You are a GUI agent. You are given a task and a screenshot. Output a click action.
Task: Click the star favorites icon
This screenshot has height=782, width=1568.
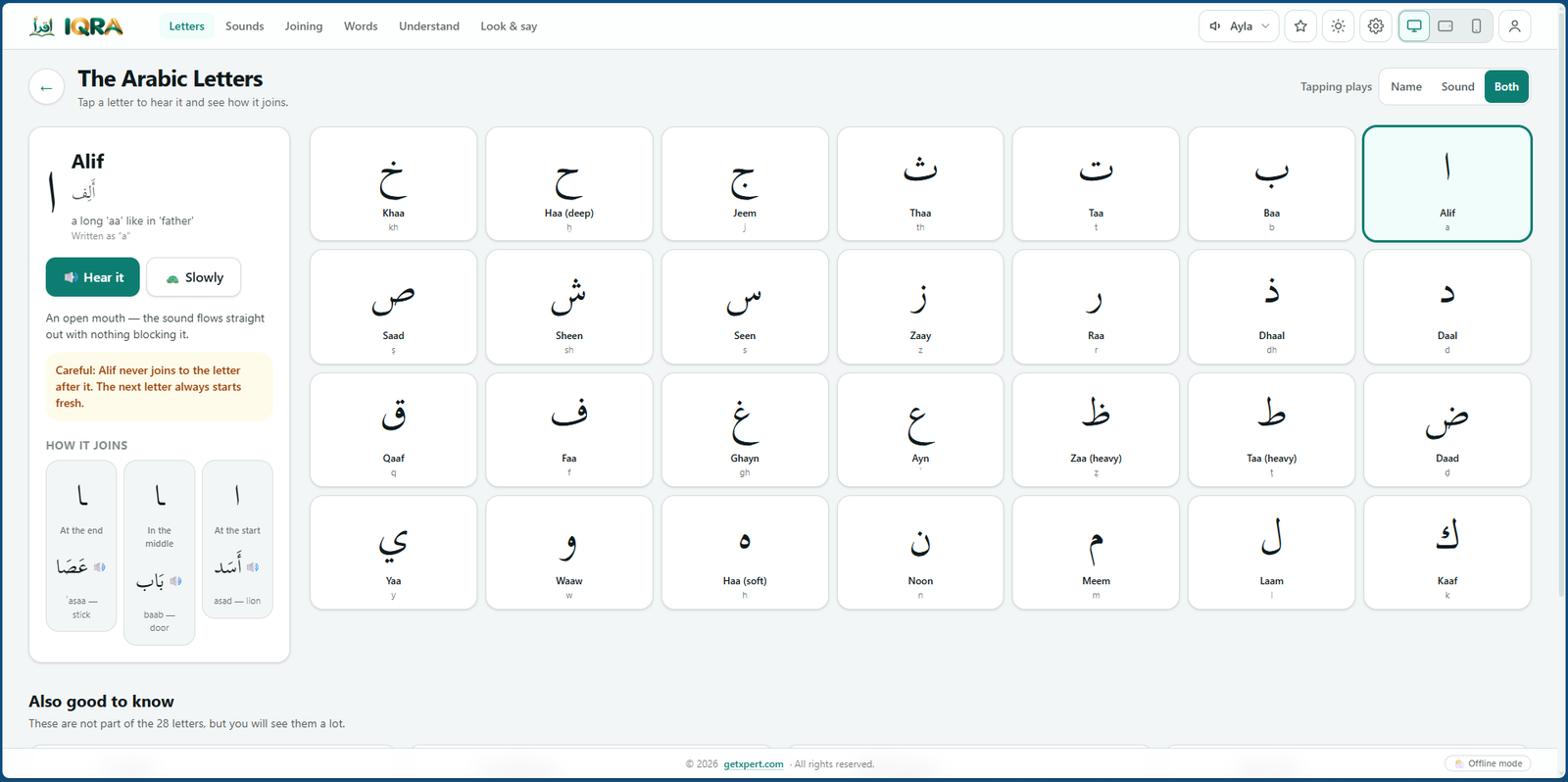(1300, 26)
